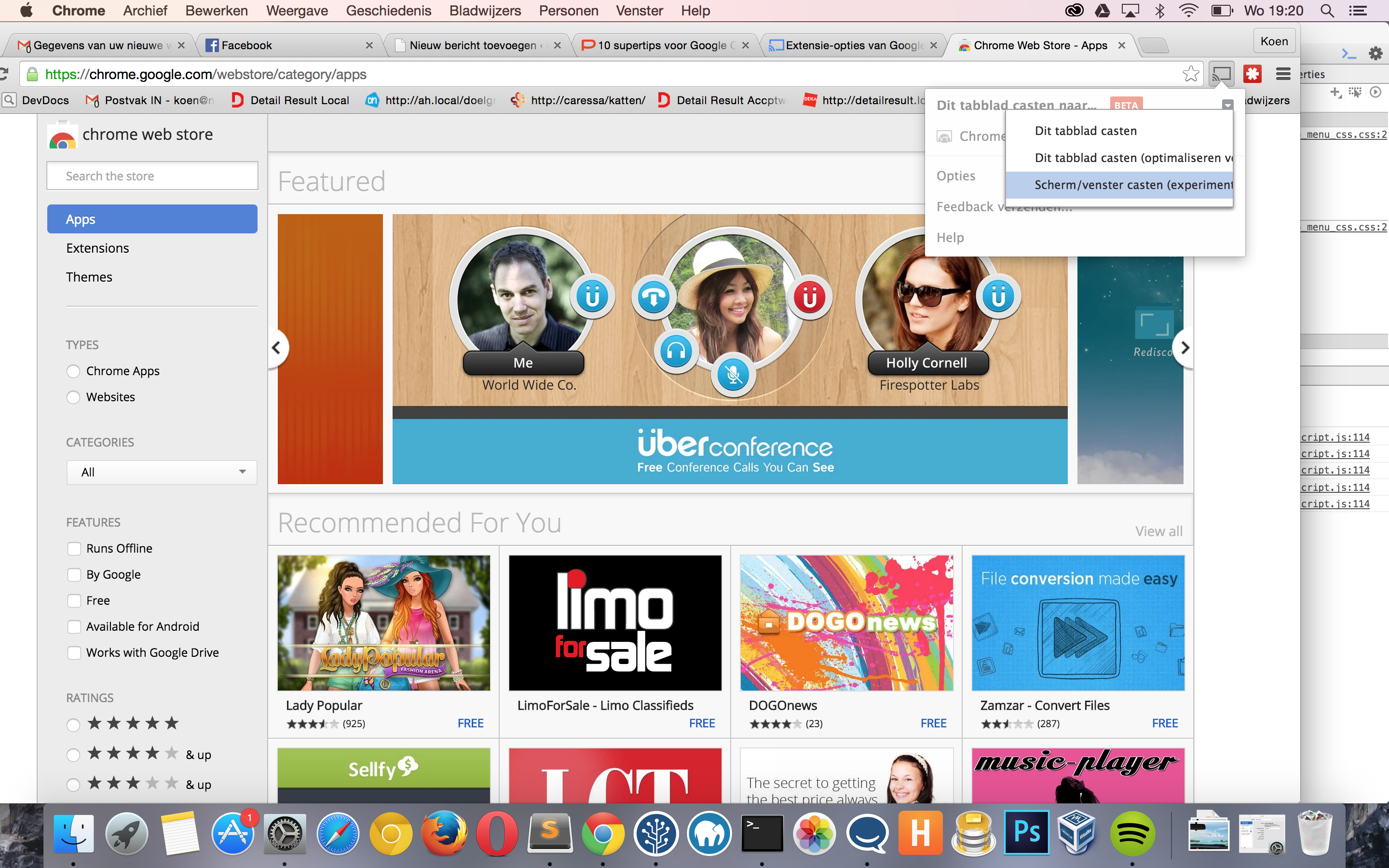Check Works with Google Drive checkbox
The width and height of the screenshot is (1389, 868).
point(74,653)
